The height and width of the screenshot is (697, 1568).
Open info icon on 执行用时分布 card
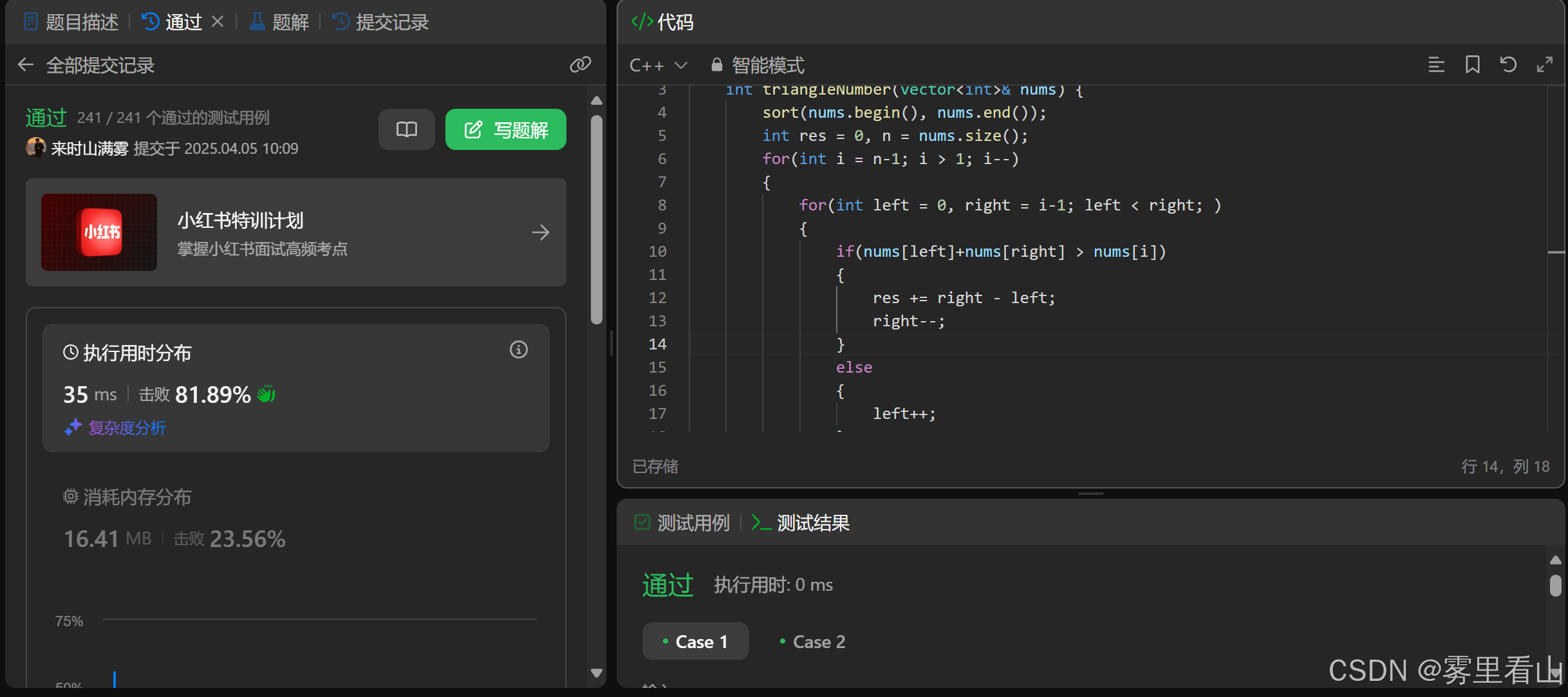pos(518,349)
